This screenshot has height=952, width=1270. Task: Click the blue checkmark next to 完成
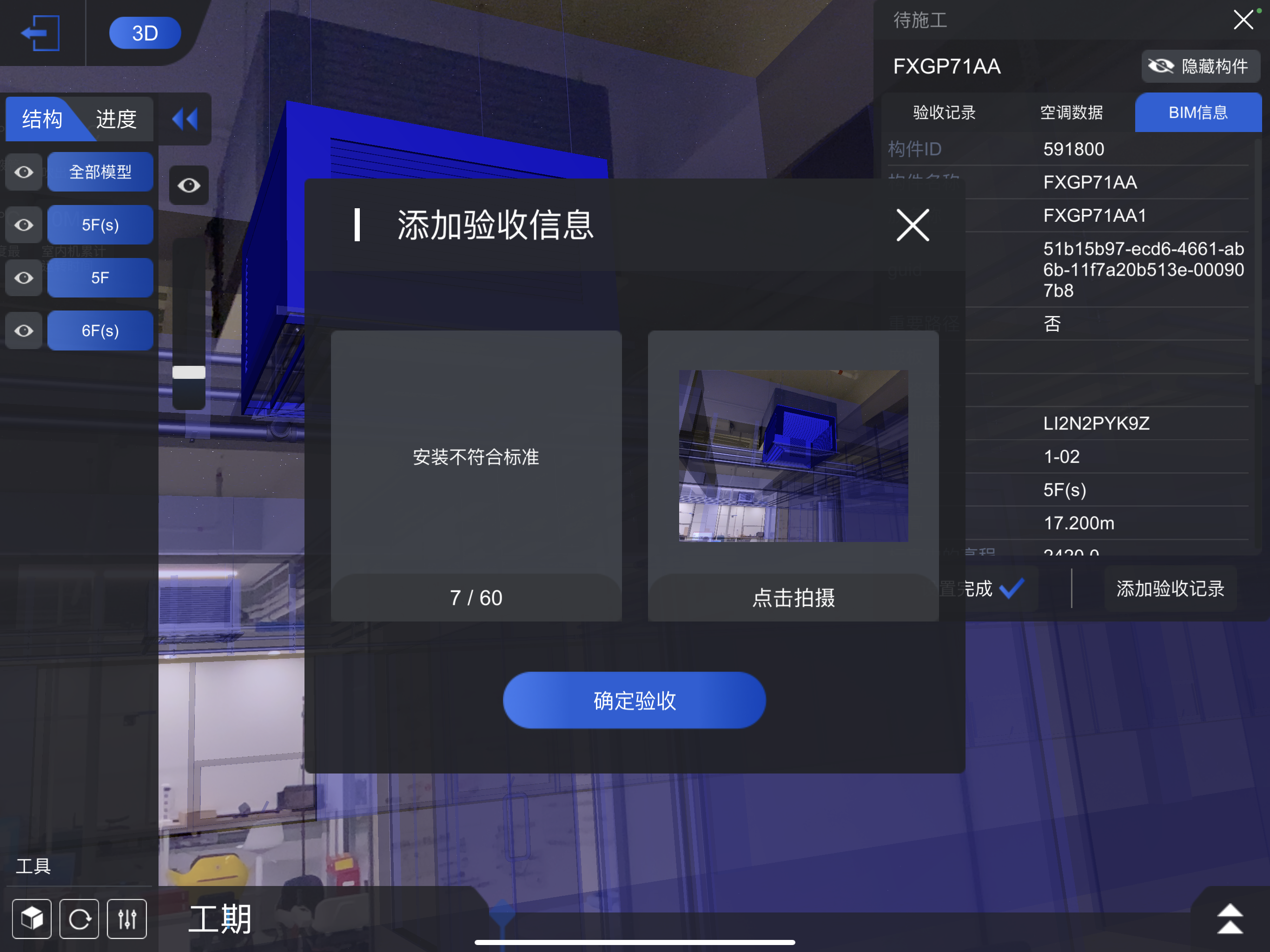pyautogui.click(x=1012, y=588)
